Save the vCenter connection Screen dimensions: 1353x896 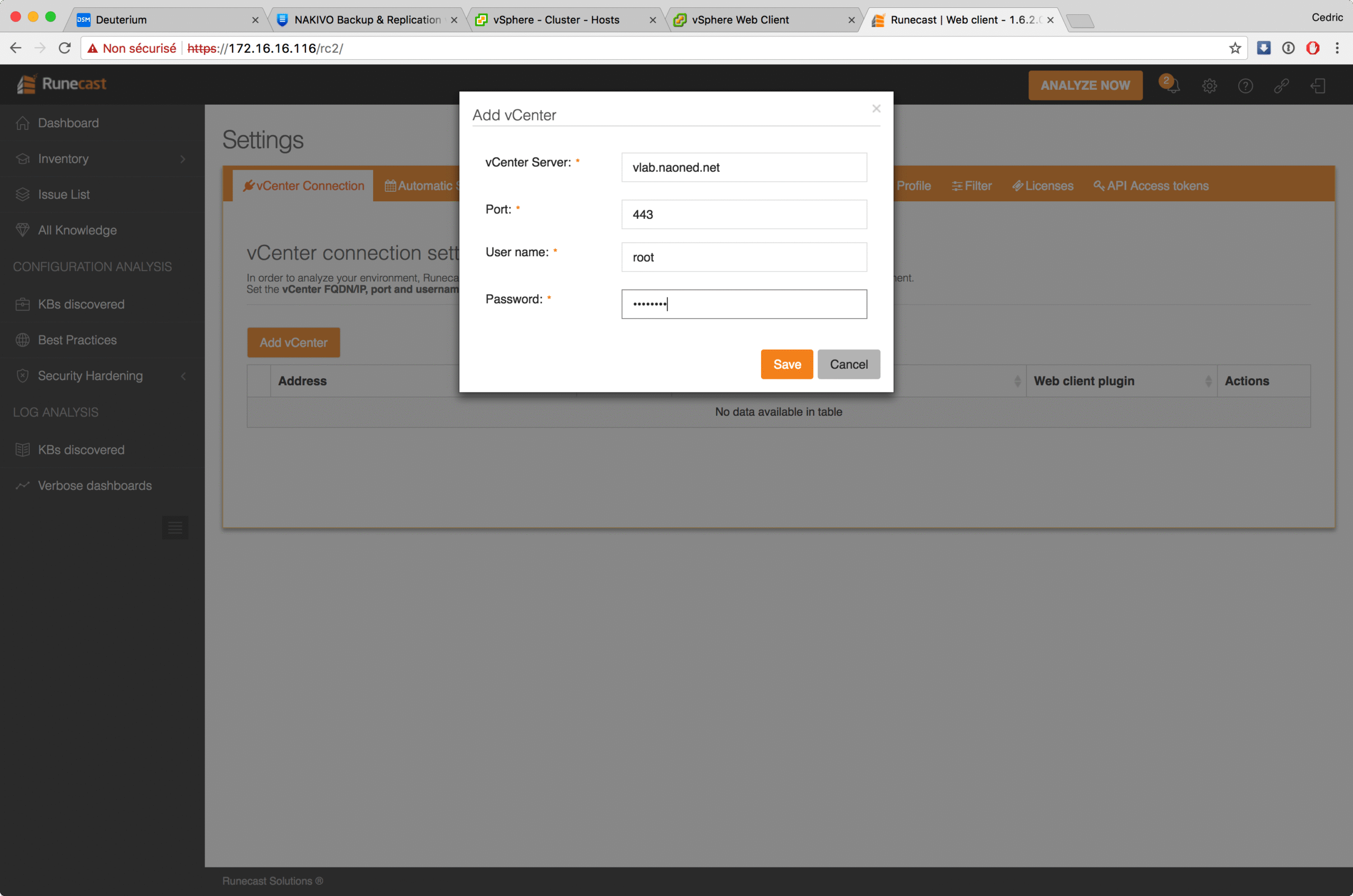(x=786, y=365)
